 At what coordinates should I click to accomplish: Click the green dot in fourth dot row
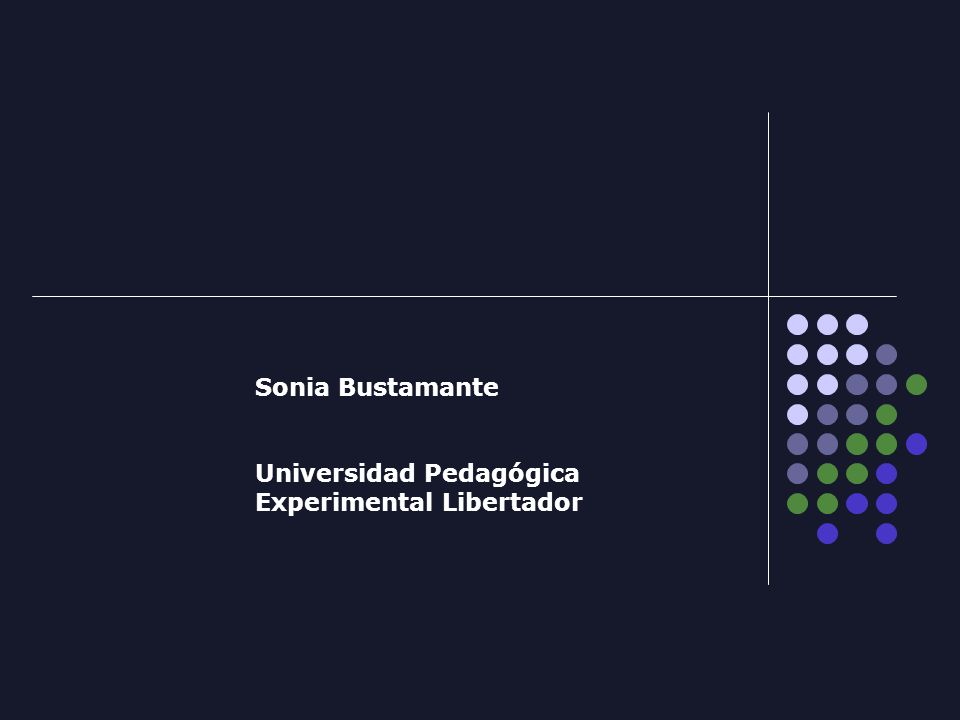coord(887,414)
